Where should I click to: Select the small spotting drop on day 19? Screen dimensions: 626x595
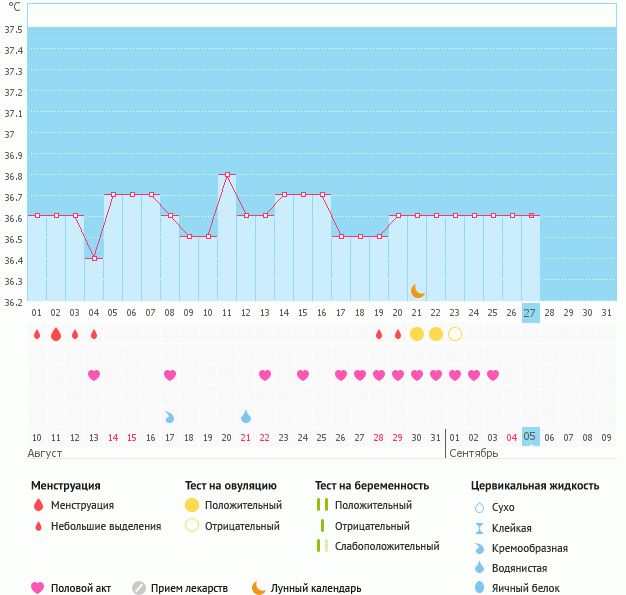(x=379, y=334)
